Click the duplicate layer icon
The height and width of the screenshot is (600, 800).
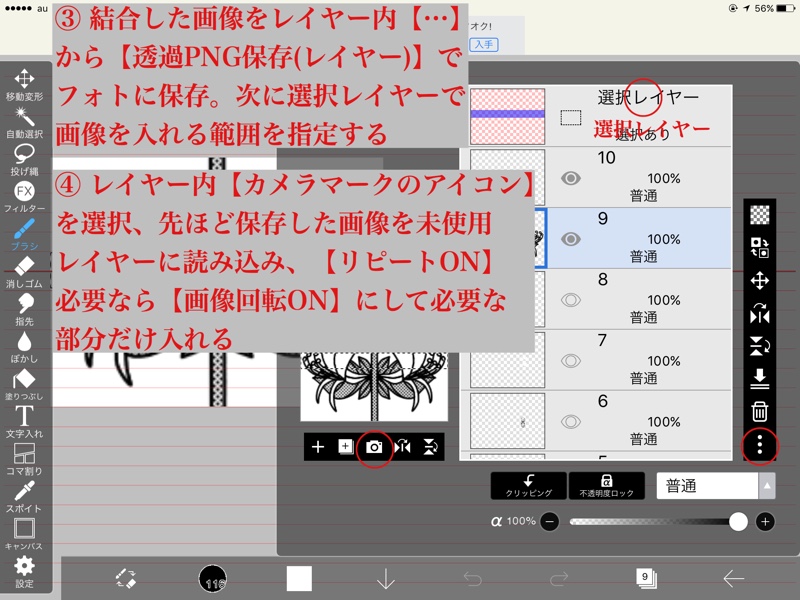pyautogui.click(x=345, y=447)
